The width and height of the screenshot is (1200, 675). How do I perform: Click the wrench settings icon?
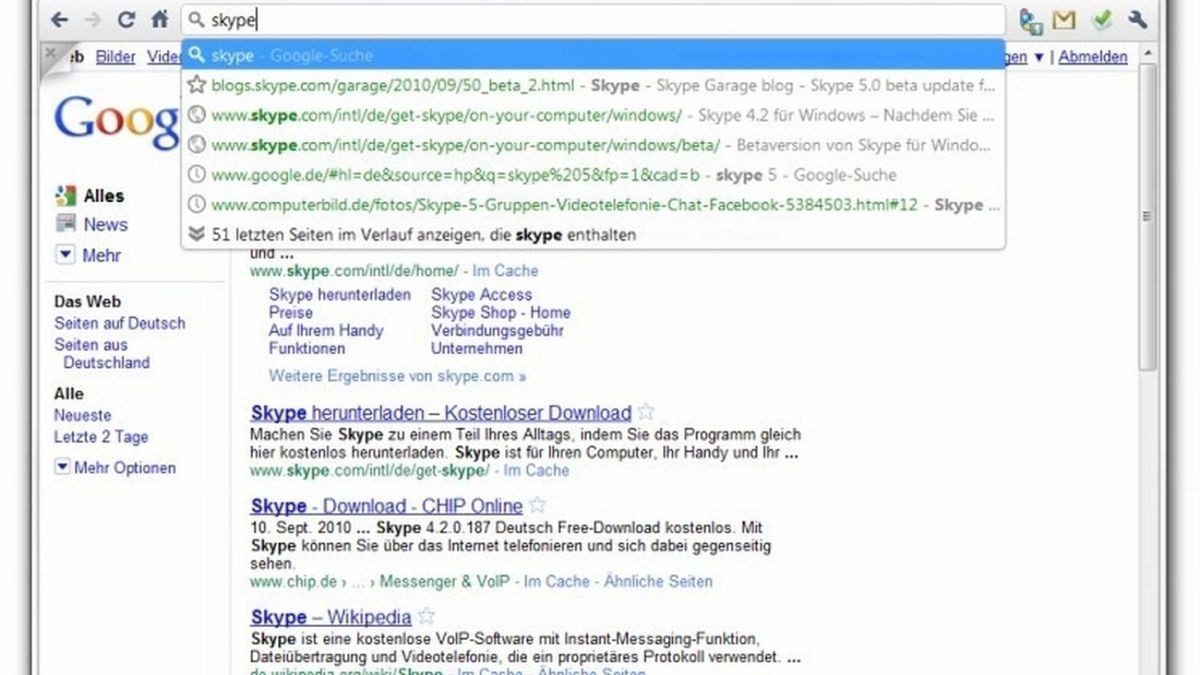(x=1136, y=19)
